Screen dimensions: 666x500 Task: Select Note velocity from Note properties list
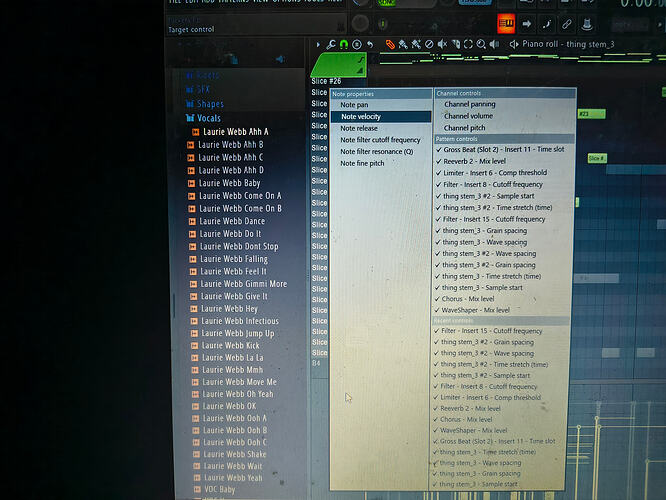[360, 117]
